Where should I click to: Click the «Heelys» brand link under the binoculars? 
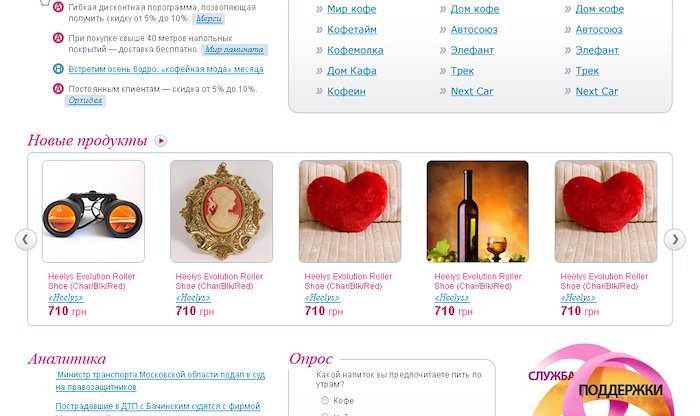(66, 298)
